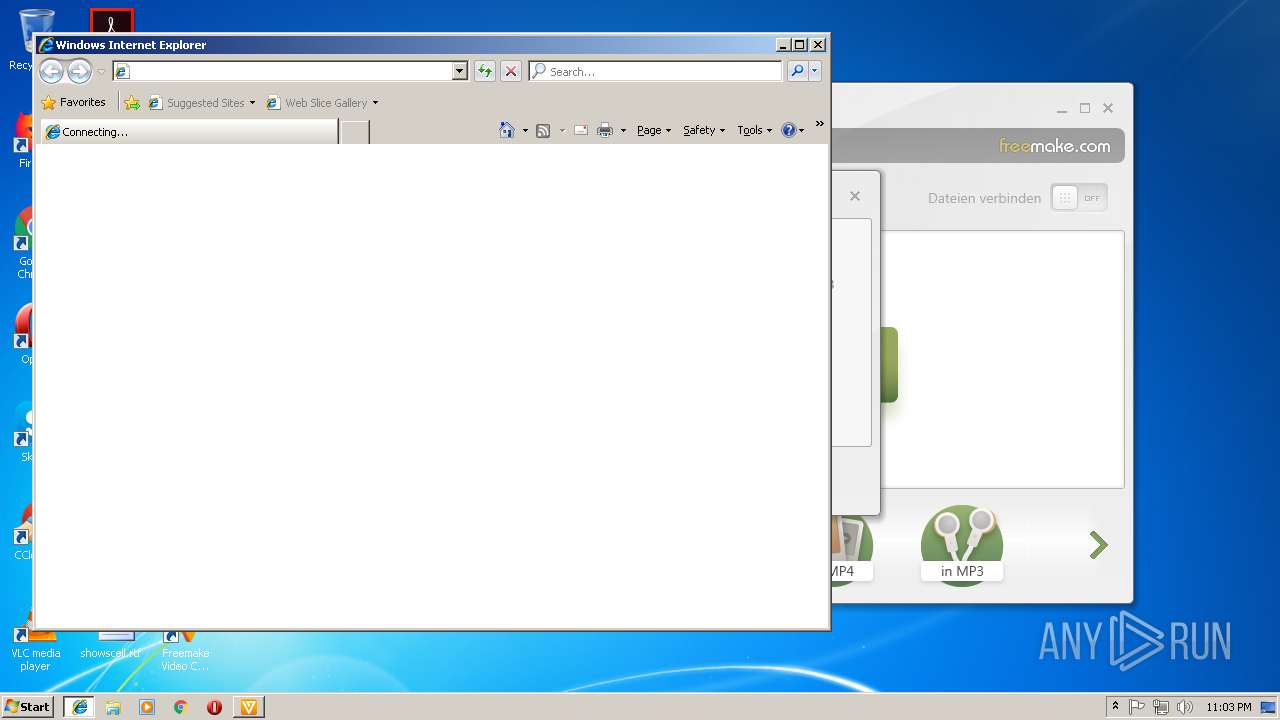Open the Favorites center
Viewport: 1280px width, 720px height.
[73, 102]
